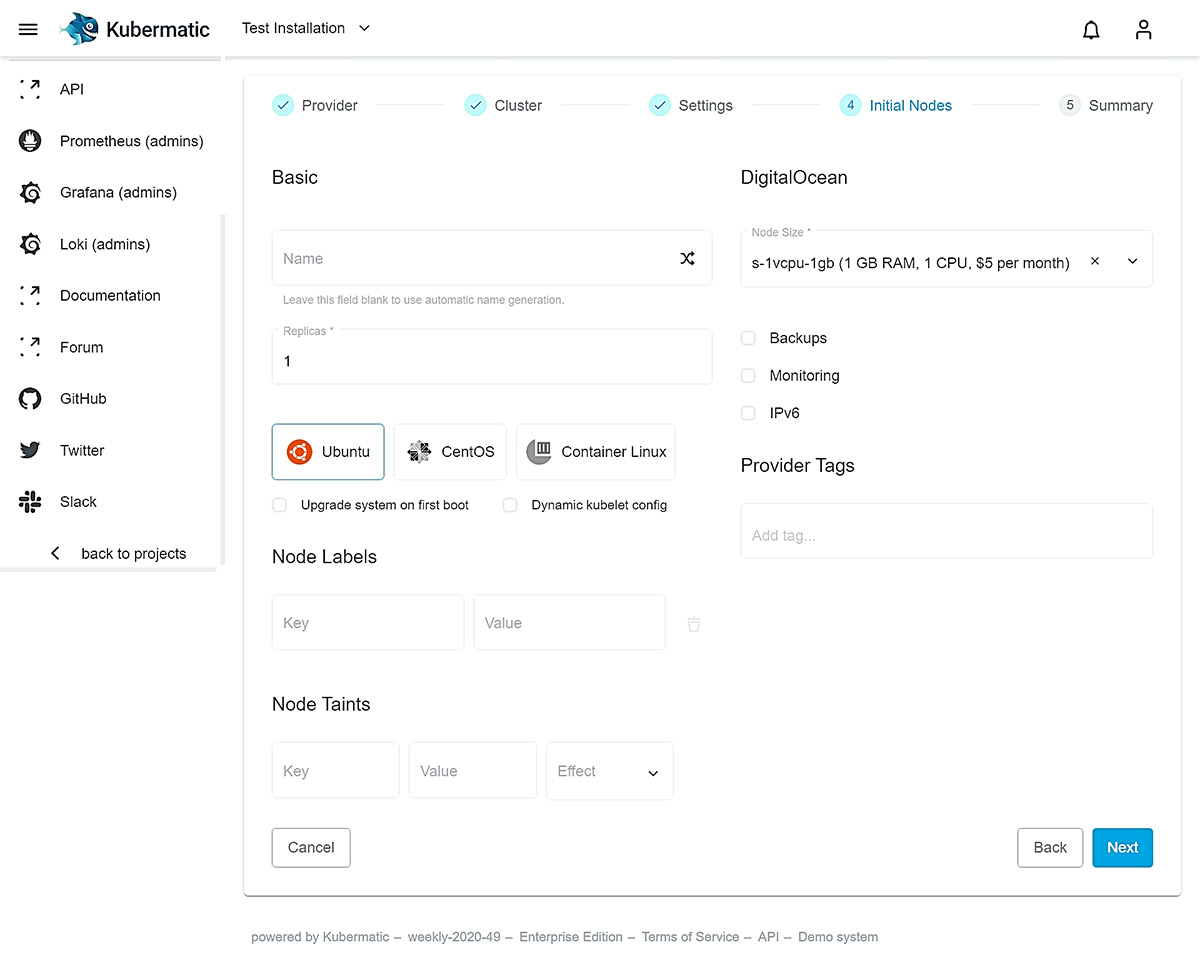Click the trash icon next to Node Labels

tap(694, 623)
